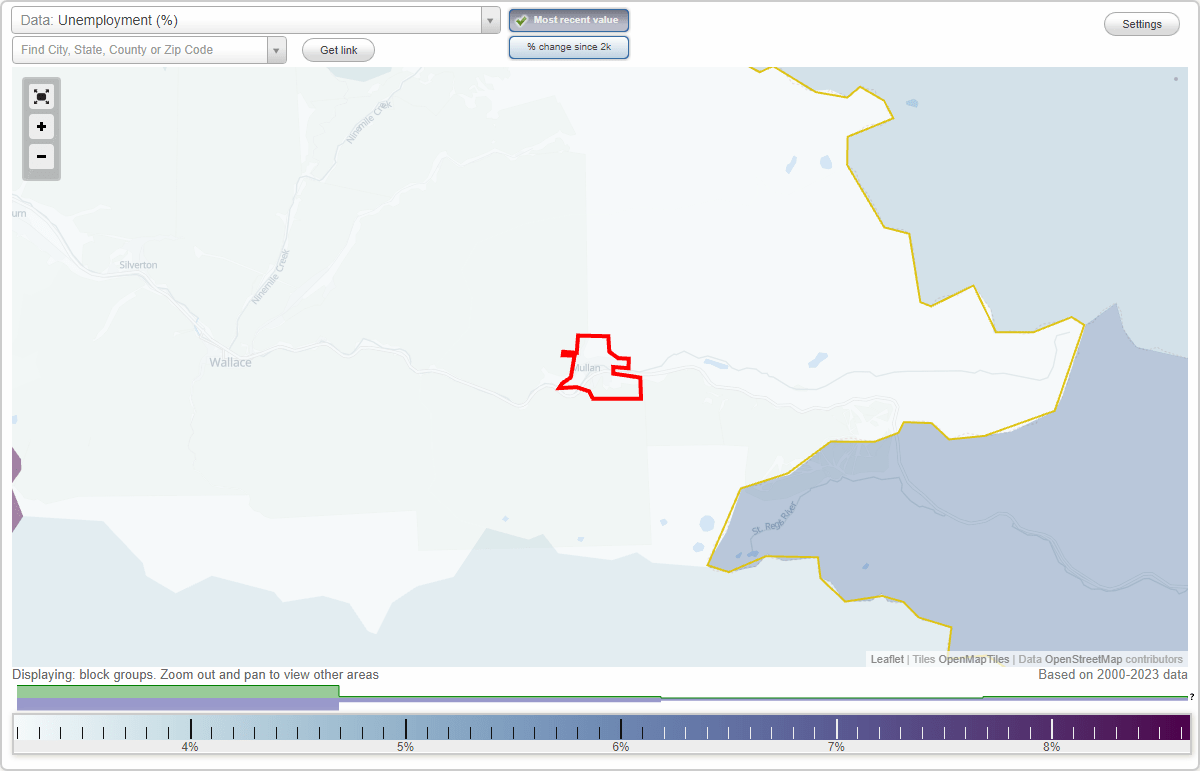Click the Wallace town label on map
1200x771 pixels.
[230, 362]
